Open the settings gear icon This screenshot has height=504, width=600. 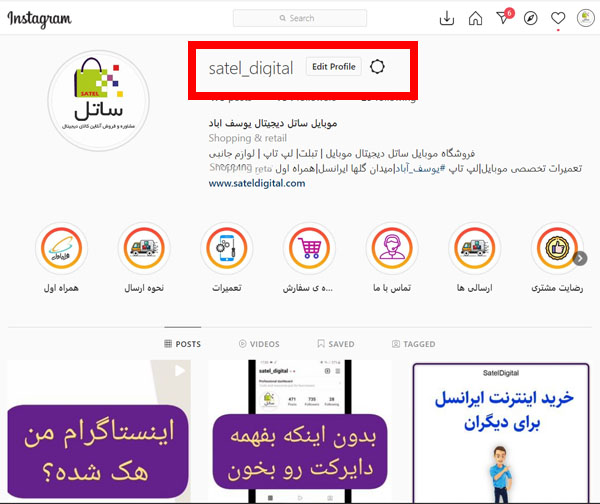pos(377,67)
